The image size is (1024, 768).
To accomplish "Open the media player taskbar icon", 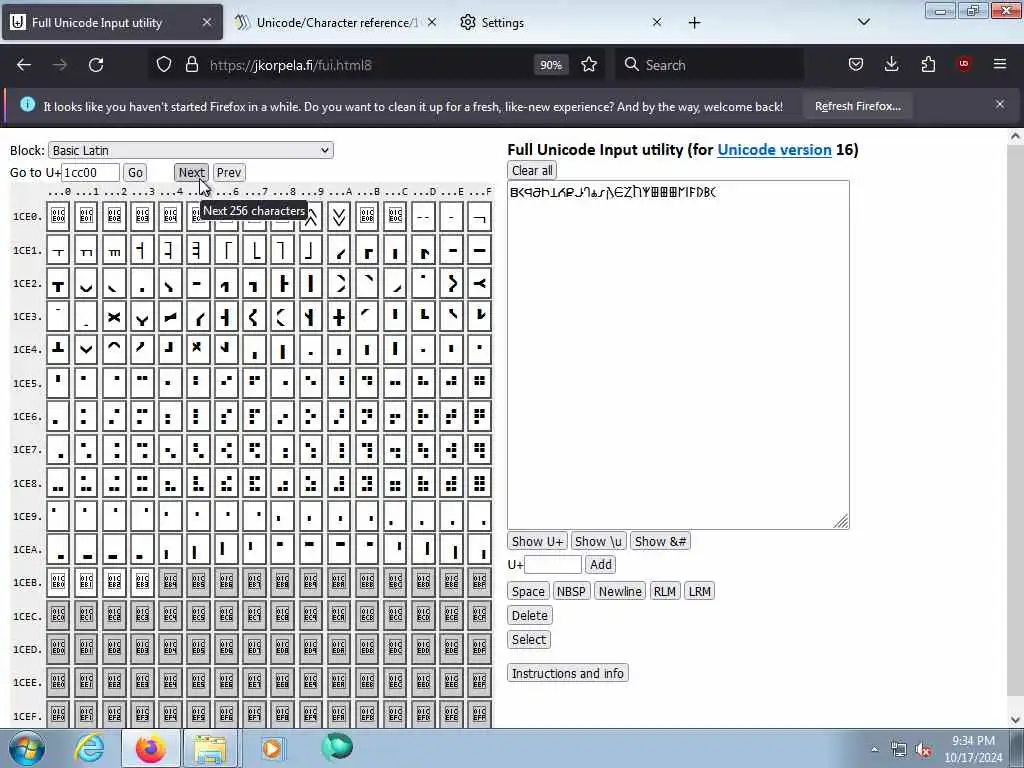I will tap(272, 748).
